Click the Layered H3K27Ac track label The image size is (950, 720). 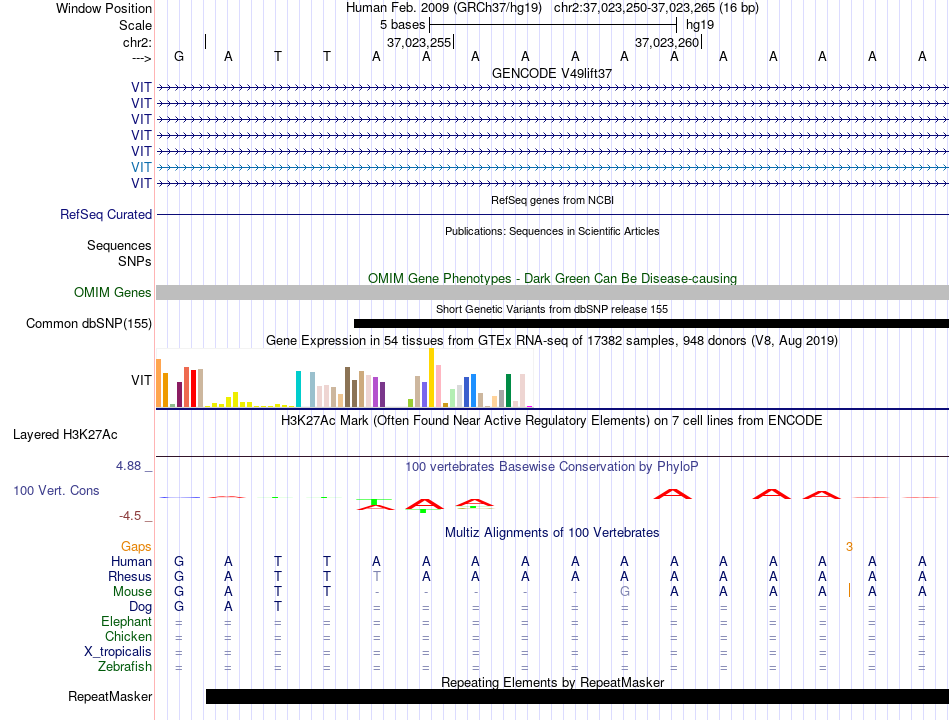click(x=65, y=435)
